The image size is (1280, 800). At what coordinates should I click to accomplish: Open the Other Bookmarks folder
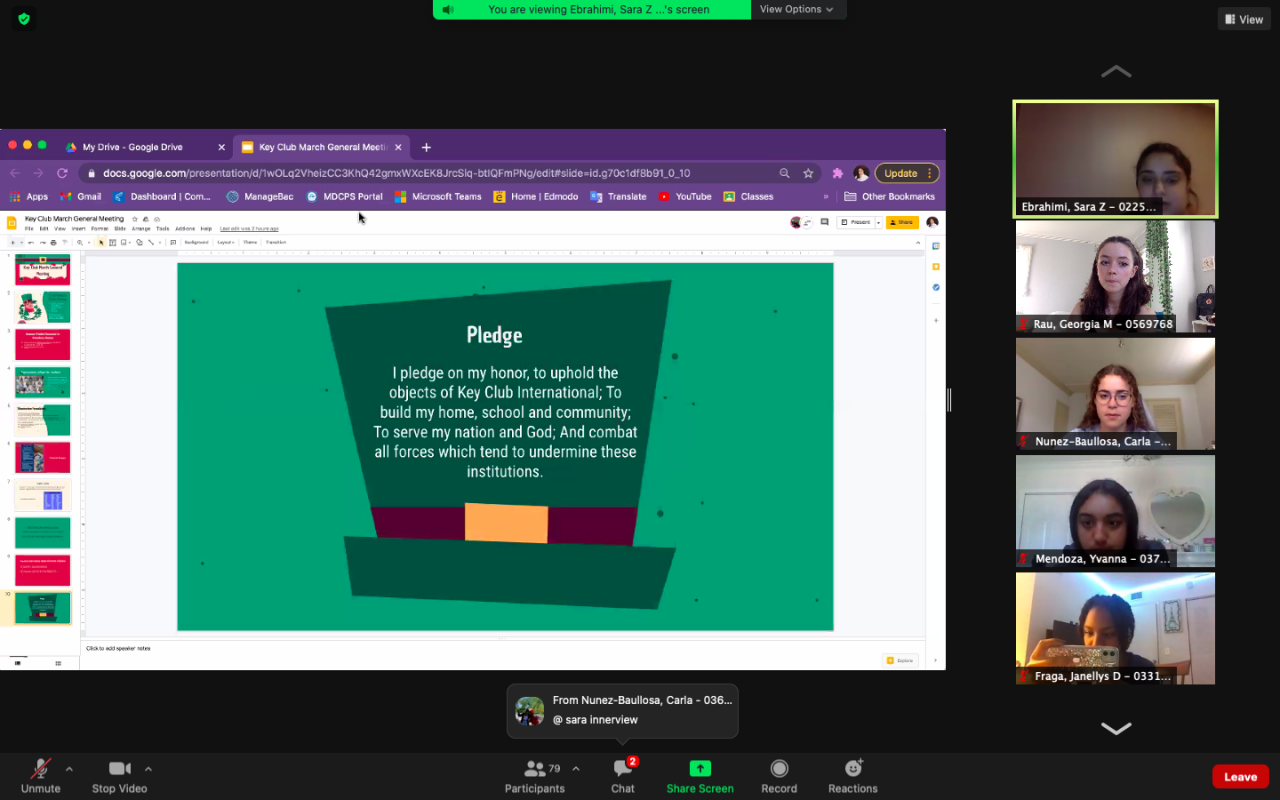coord(890,197)
